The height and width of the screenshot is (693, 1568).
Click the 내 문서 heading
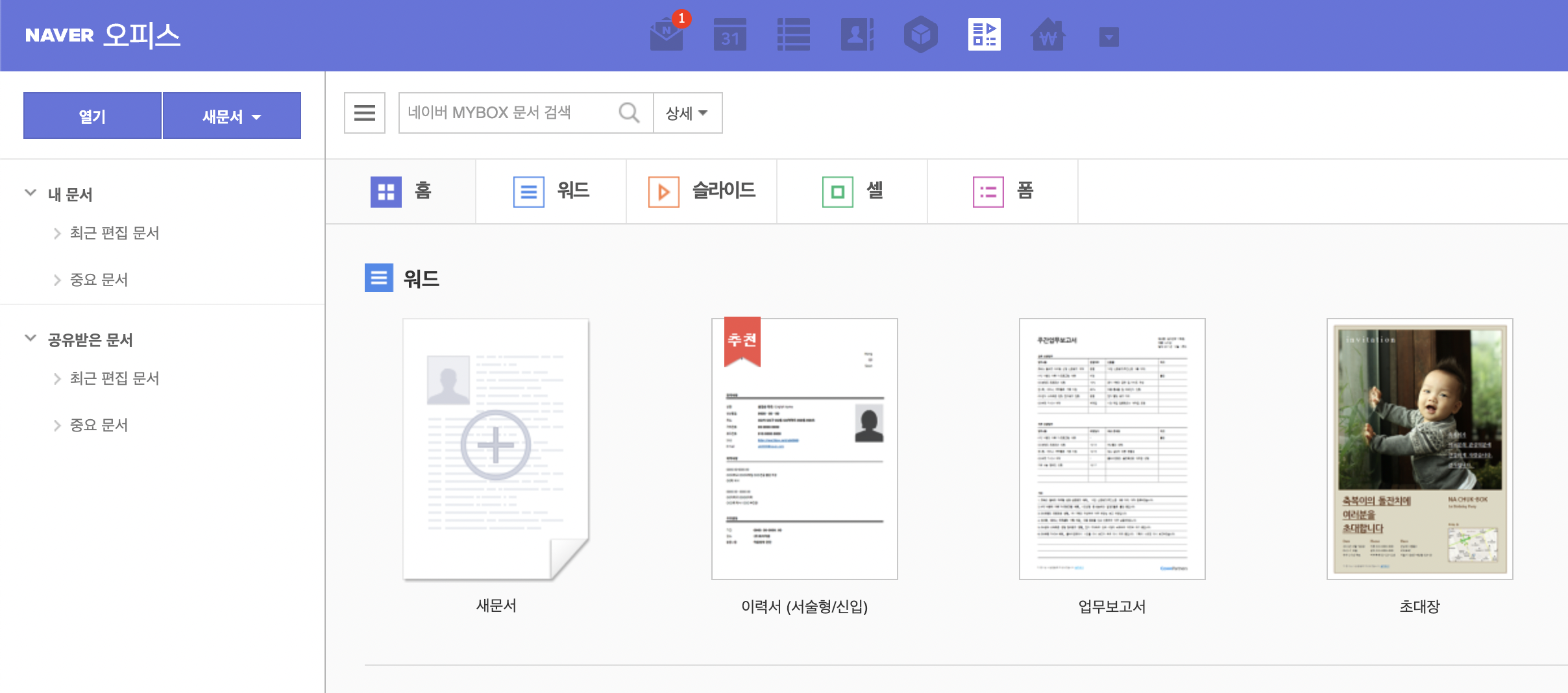(70, 194)
